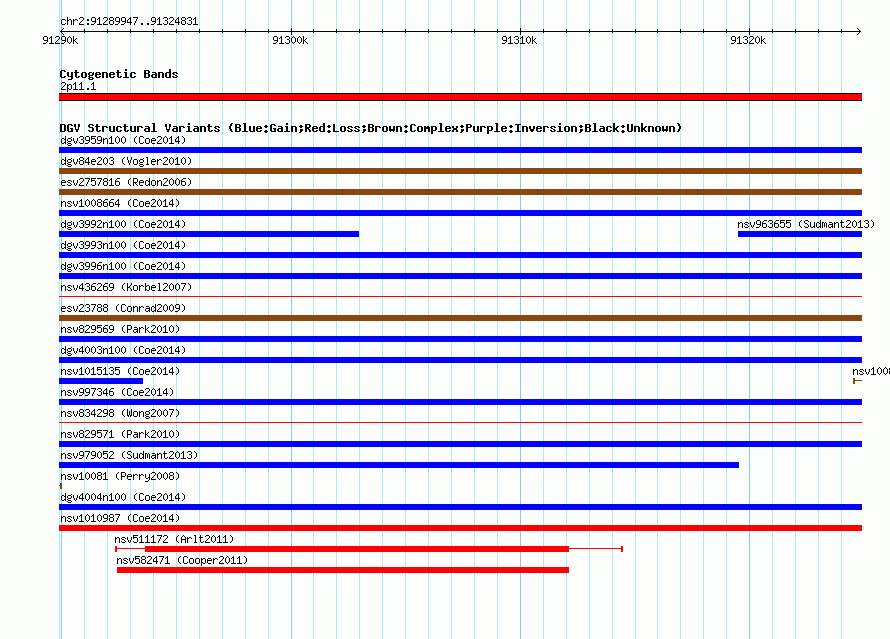The height and width of the screenshot is (639, 890).
Task: Select the small brown marker under the cut-off nsv100 label
Action: pyautogui.click(x=858, y=381)
